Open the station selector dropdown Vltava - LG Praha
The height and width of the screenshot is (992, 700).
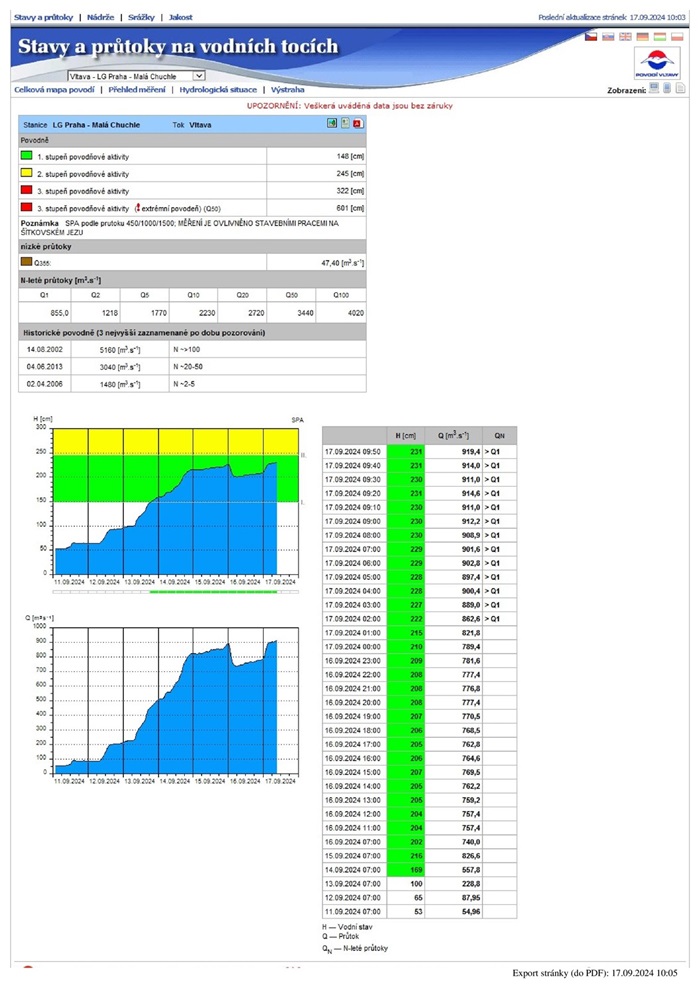click(137, 76)
